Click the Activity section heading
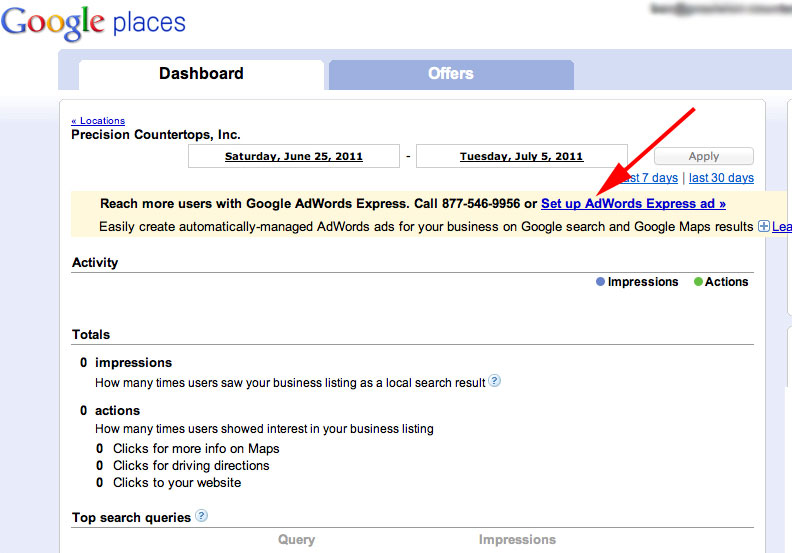Screen dimensions: 792x553 point(95,263)
